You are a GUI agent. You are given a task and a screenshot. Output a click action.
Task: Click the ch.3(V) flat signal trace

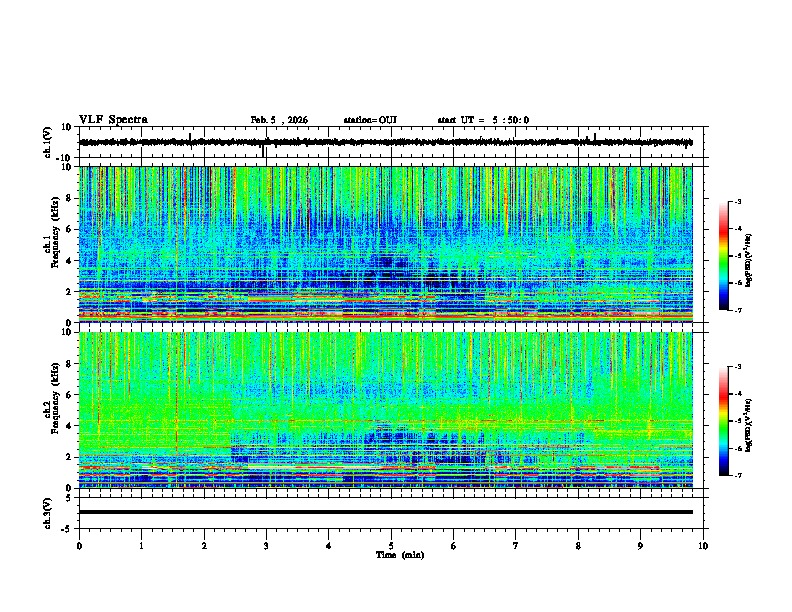tap(386, 512)
